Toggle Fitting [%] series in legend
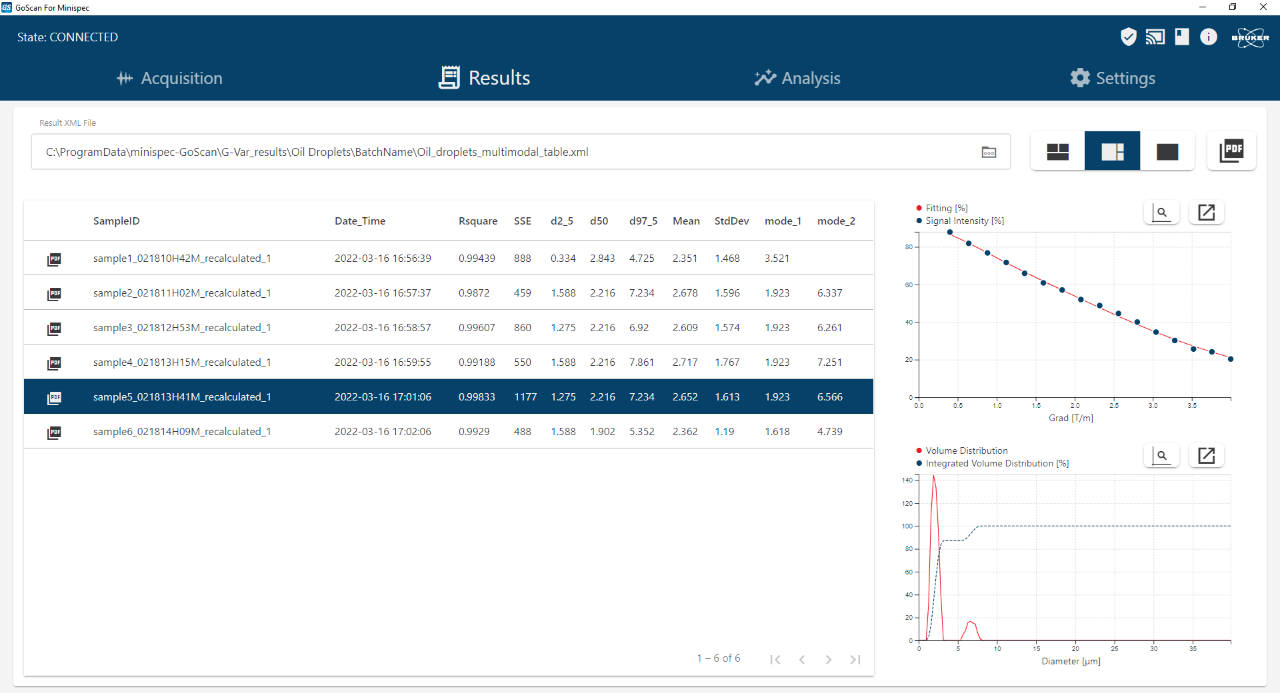This screenshot has width=1280, height=693. click(946, 208)
